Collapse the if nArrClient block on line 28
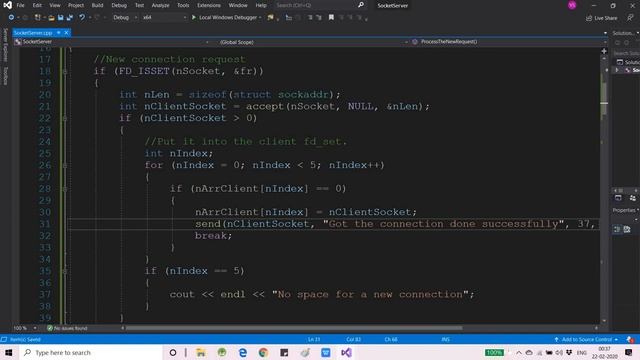 65,189
